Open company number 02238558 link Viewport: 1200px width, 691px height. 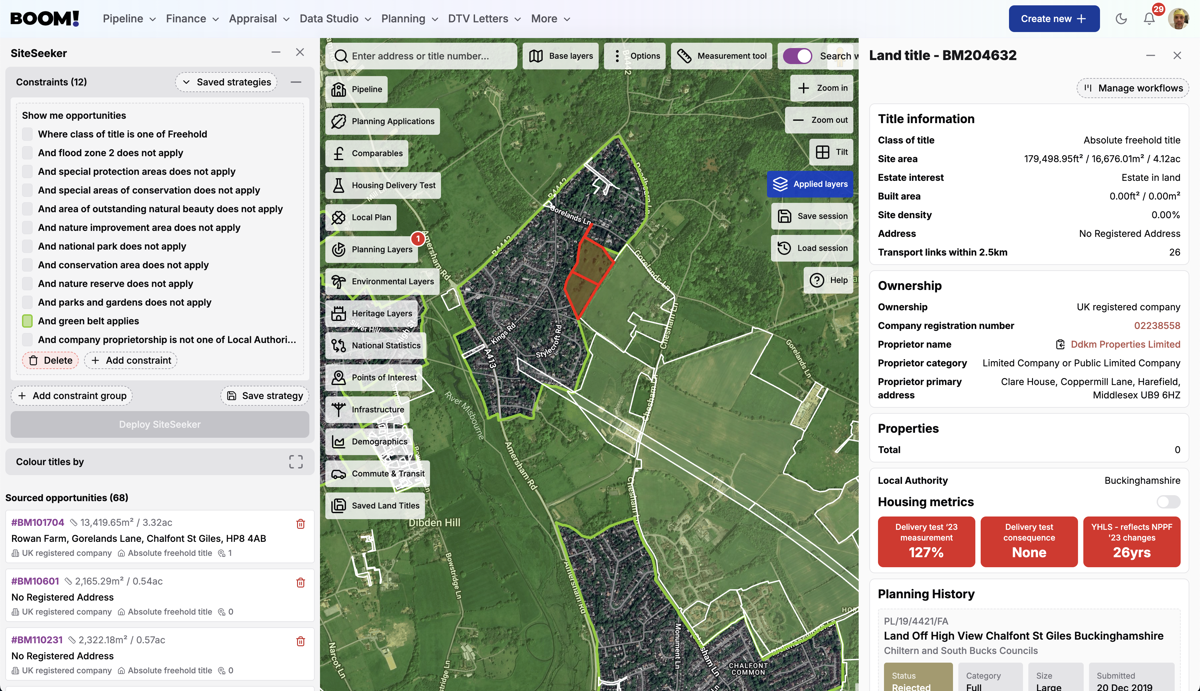tap(1157, 326)
